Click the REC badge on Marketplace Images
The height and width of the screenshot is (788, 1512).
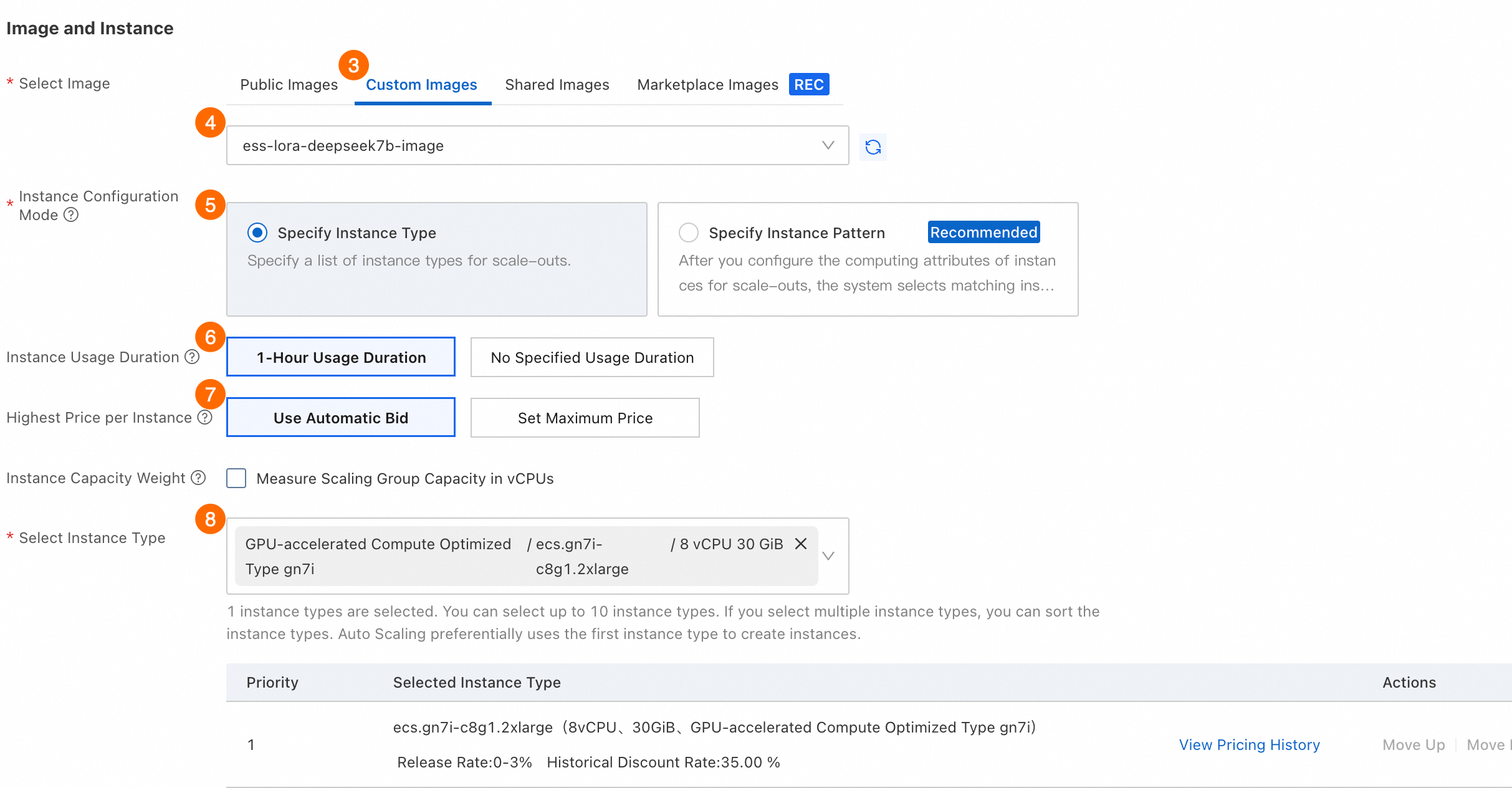(x=808, y=84)
